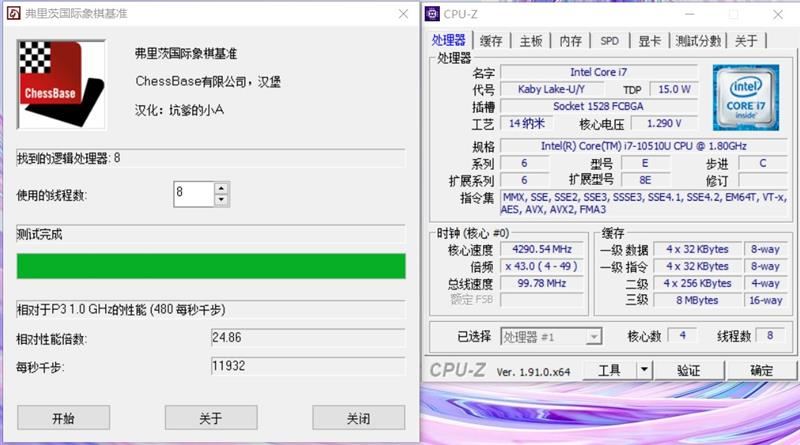Click the thread count '8' next to 线程数

[770, 335]
